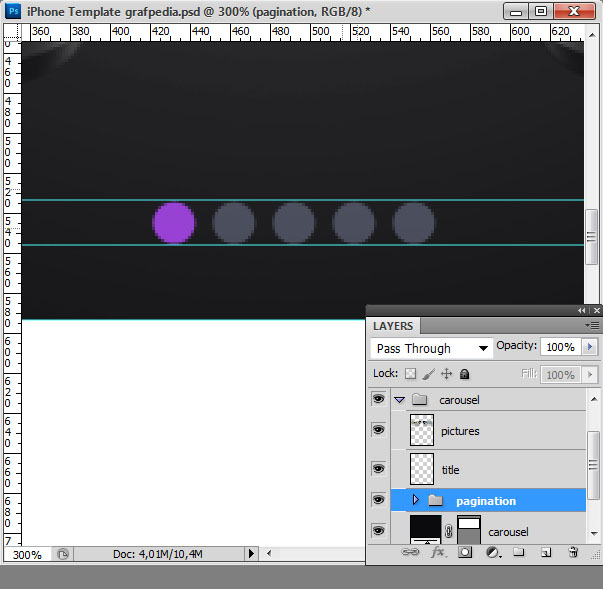
Task: Create new fill or adjustment layer
Action: [x=493, y=552]
